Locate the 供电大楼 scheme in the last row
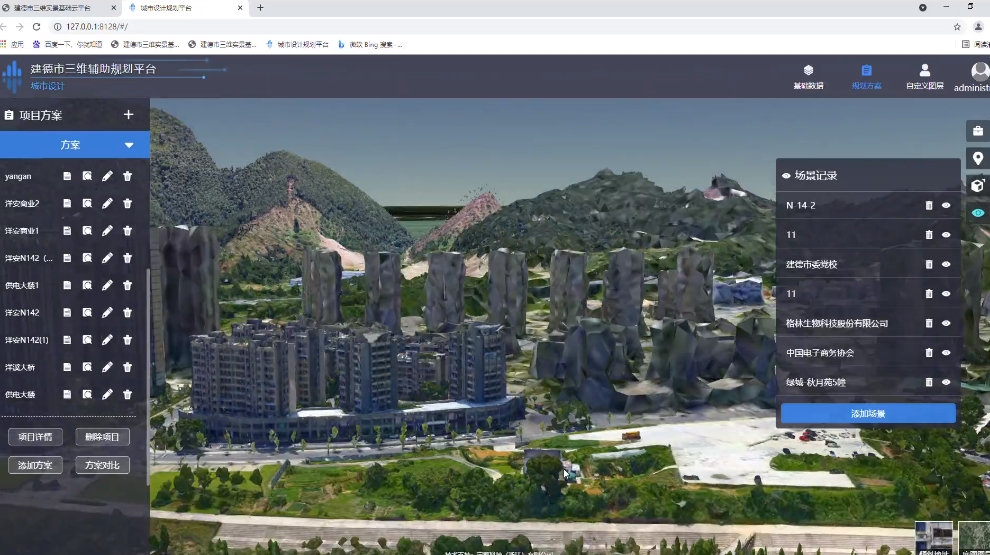 tap(87, 394)
